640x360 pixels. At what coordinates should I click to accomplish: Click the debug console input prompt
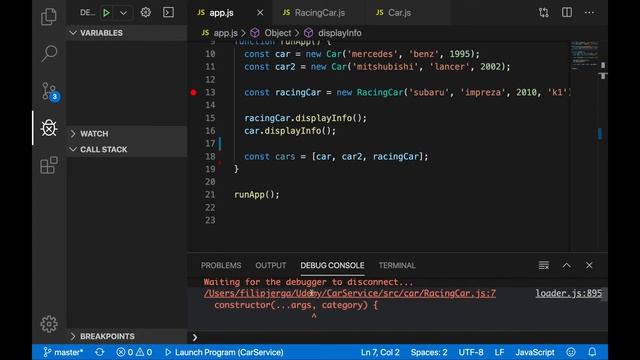tap(398, 337)
